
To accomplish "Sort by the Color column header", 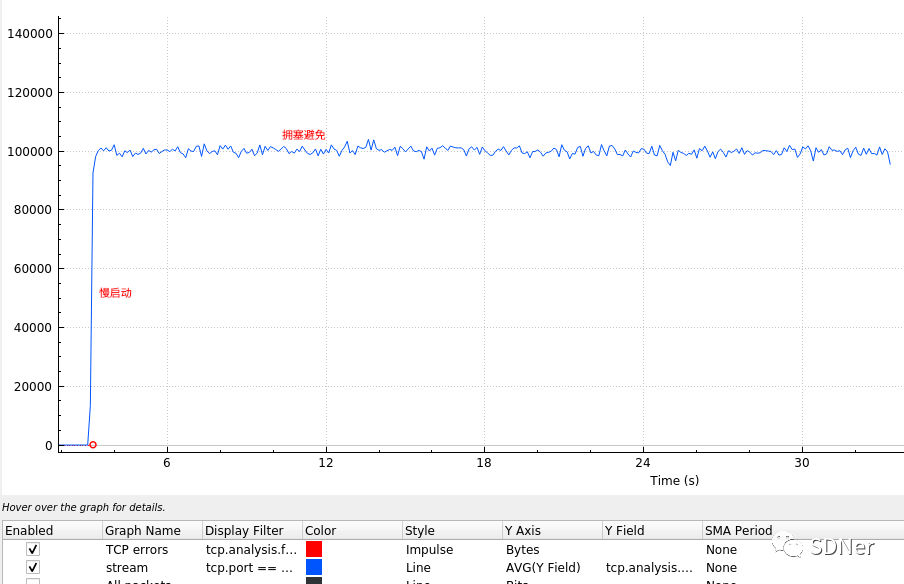I will (x=352, y=530).
